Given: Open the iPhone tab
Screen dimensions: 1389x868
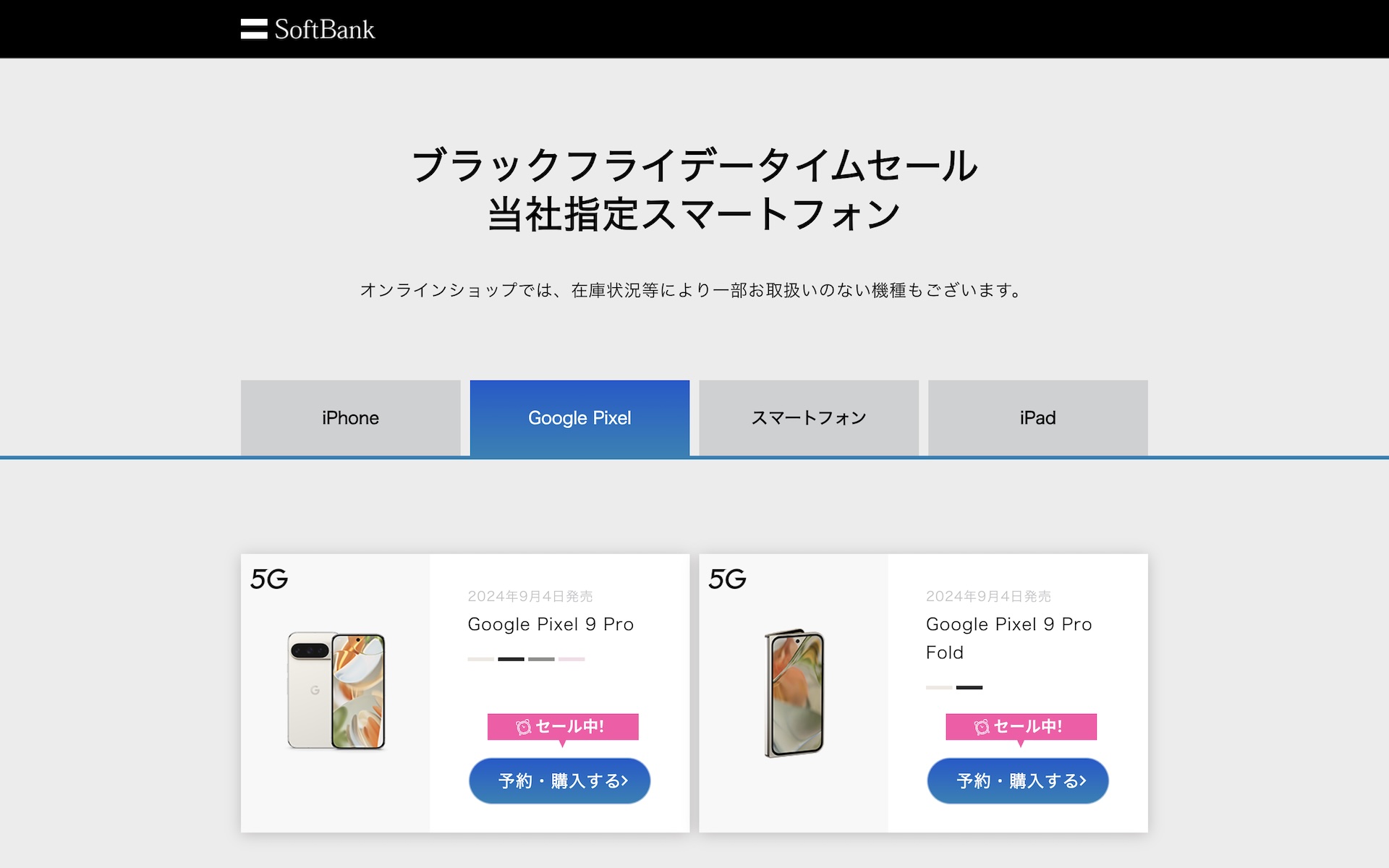Looking at the screenshot, I should pos(350,418).
